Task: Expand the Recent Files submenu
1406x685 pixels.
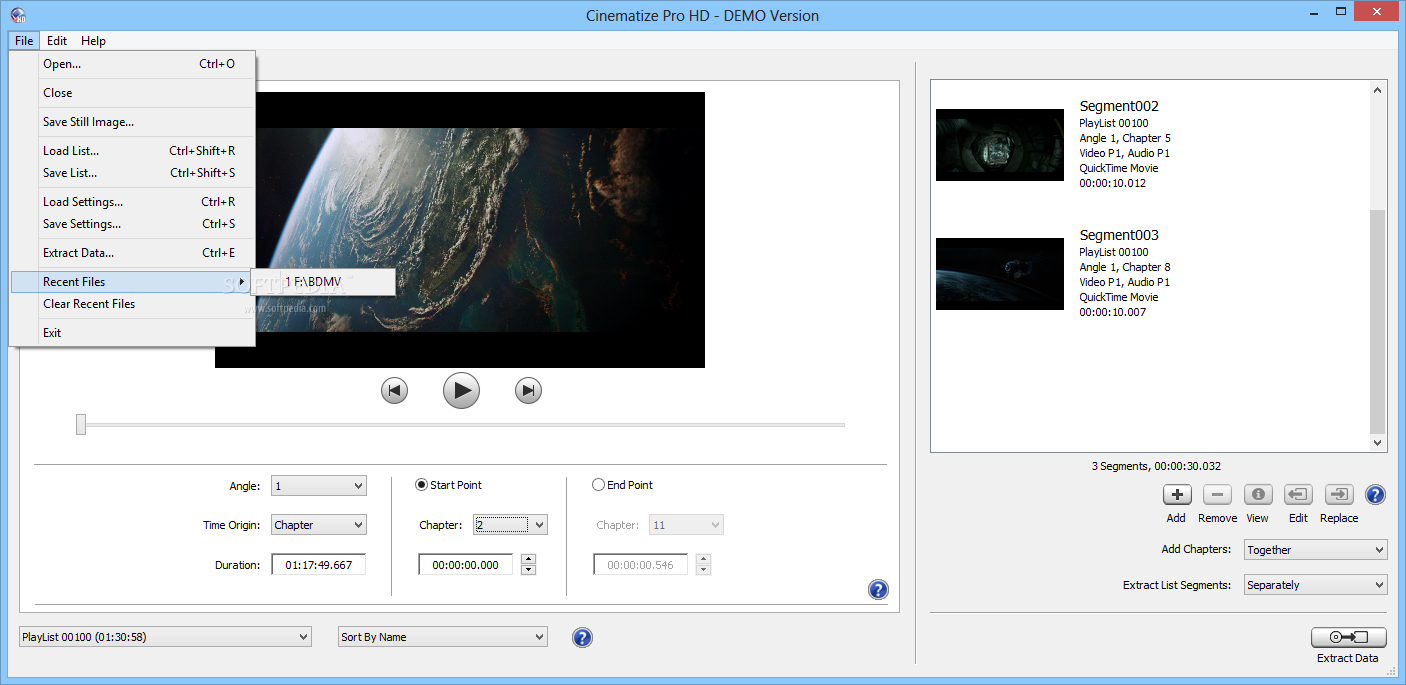Action: 132,282
